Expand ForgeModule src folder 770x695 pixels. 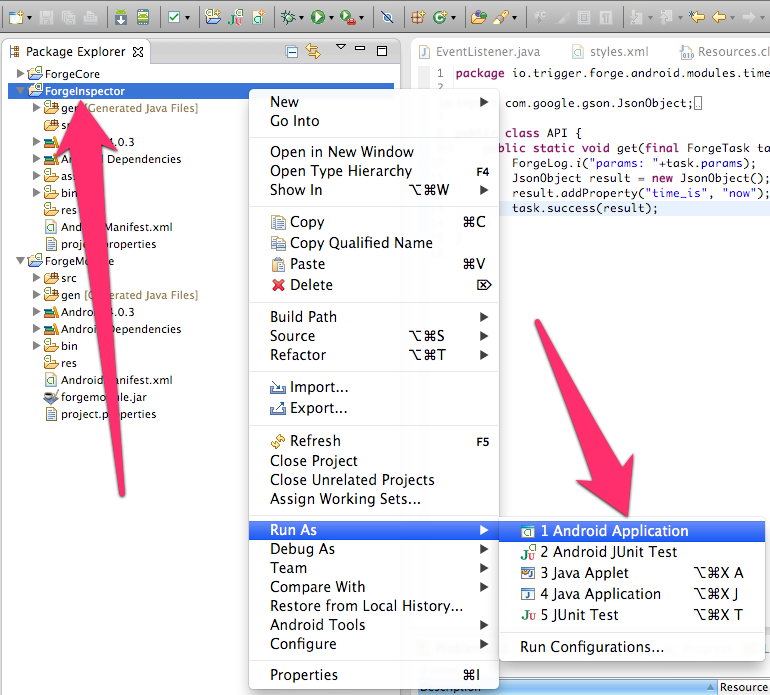pyautogui.click(x=36, y=278)
